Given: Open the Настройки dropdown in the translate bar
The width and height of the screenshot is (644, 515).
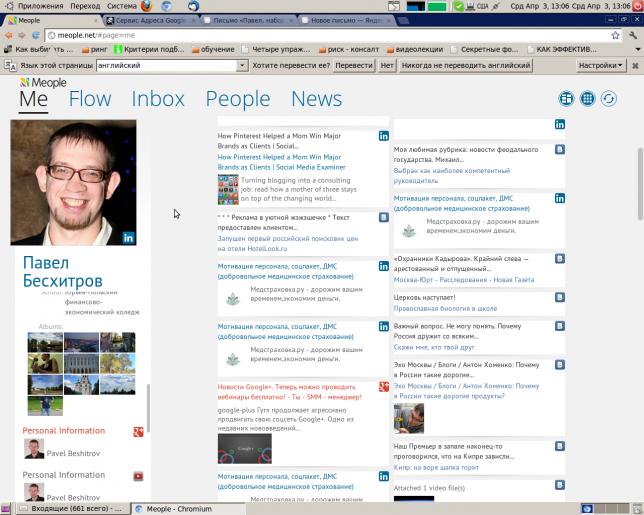Looking at the screenshot, I should click(600, 65).
